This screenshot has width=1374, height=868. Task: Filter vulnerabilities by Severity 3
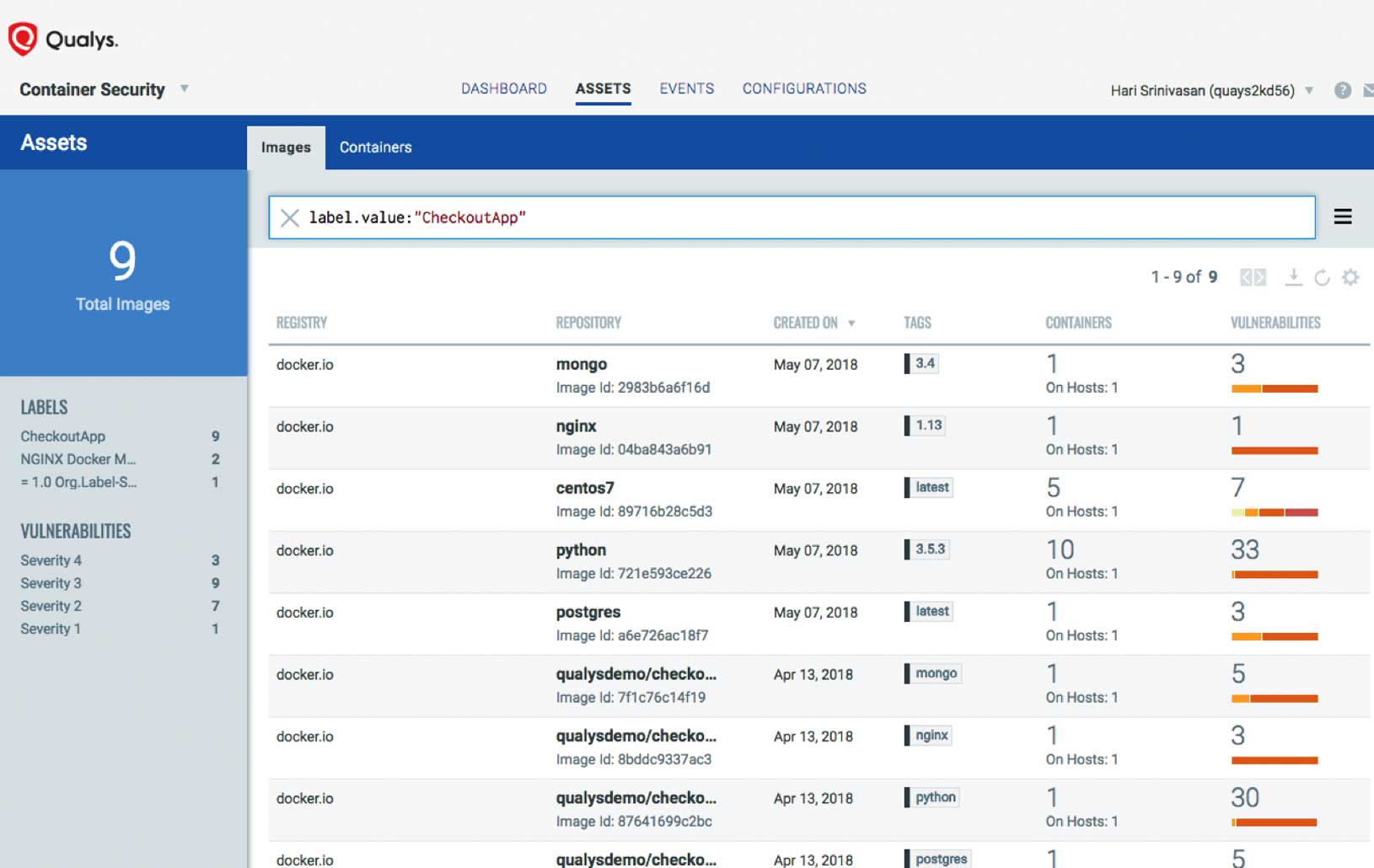[x=51, y=583]
